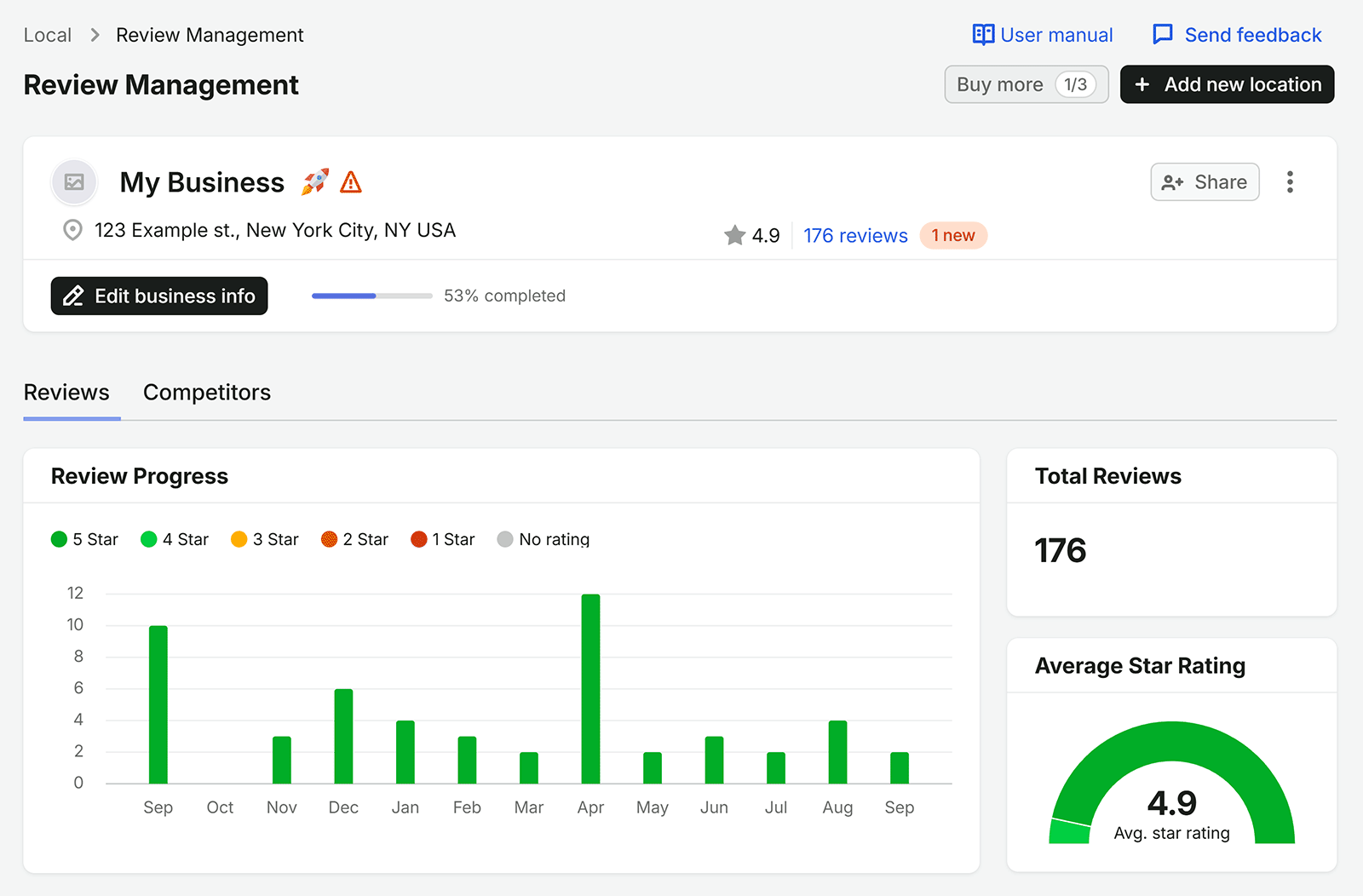Click Edit business info button
Viewport: 1363px width, 896px height.
click(159, 296)
